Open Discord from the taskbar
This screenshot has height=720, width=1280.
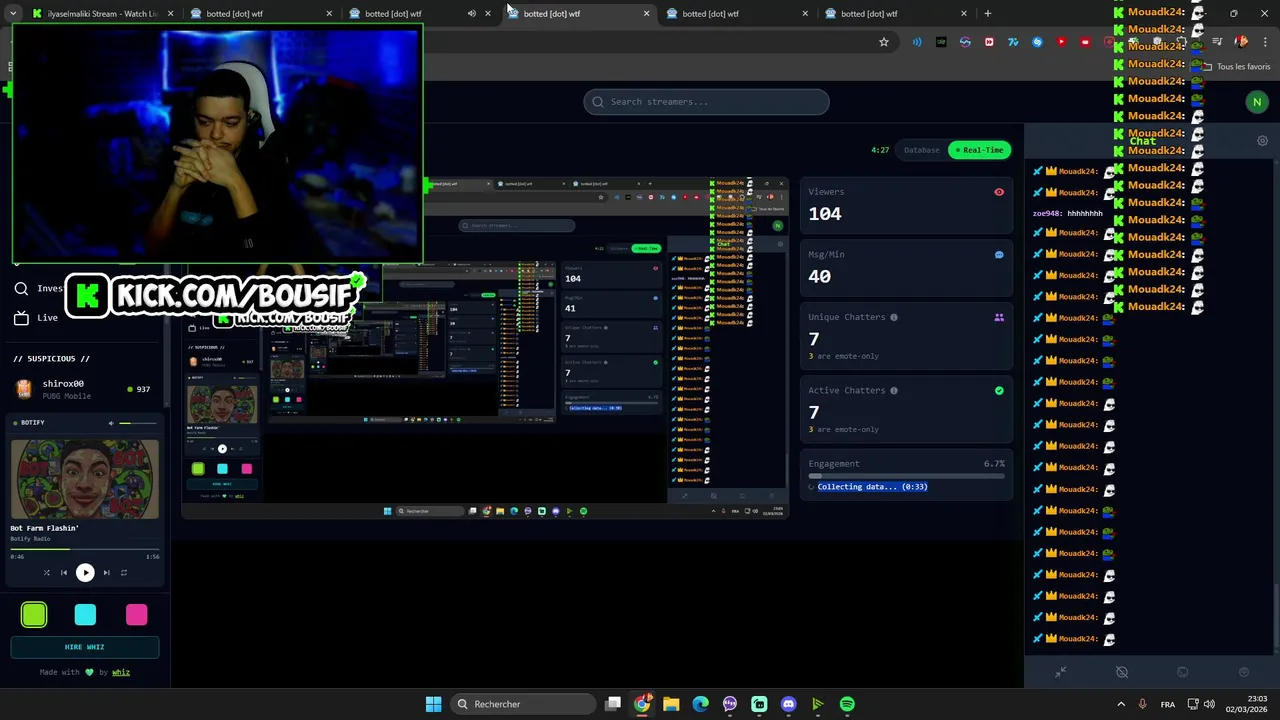(x=788, y=704)
